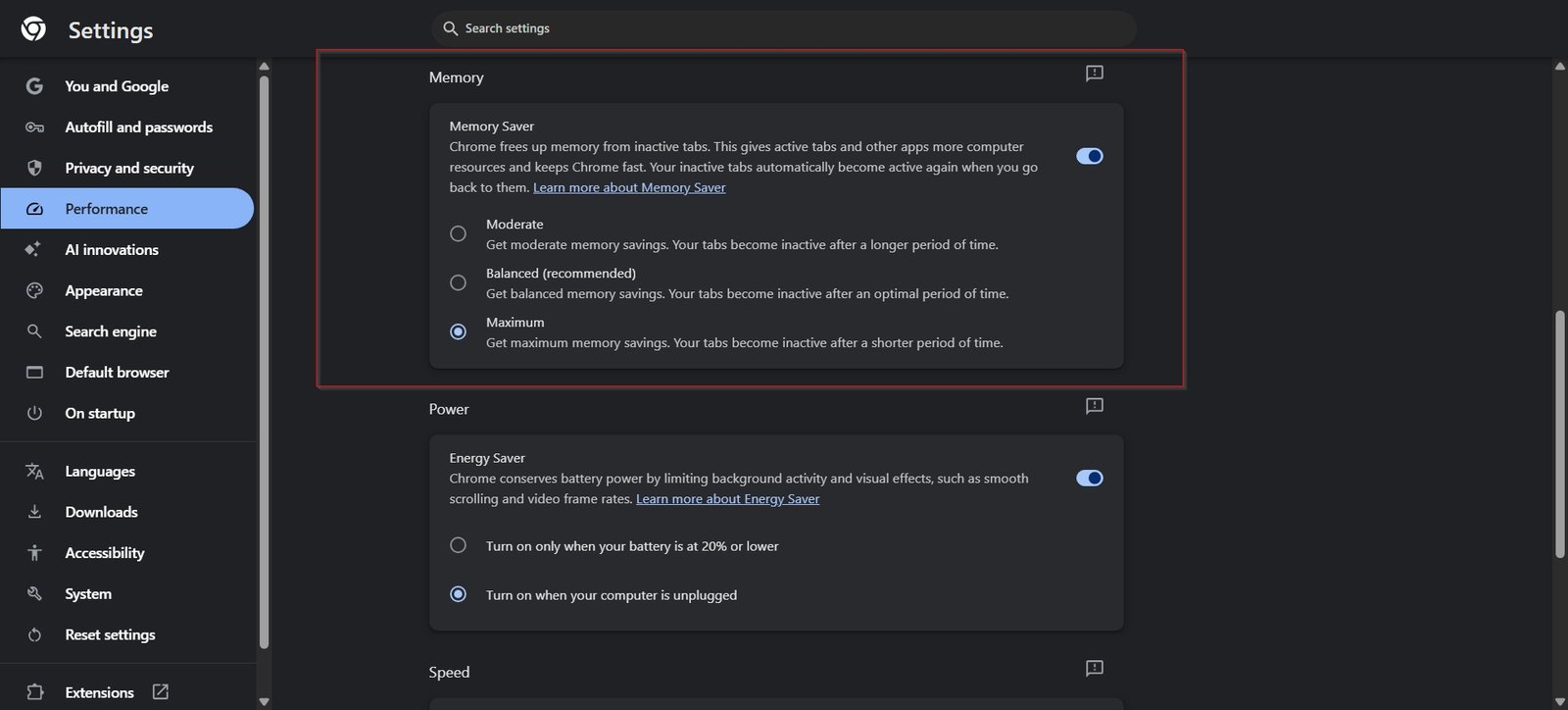The height and width of the screenshot is (710, 1568).
Task: Click the power icon for On startup
Action: [34, 413]
